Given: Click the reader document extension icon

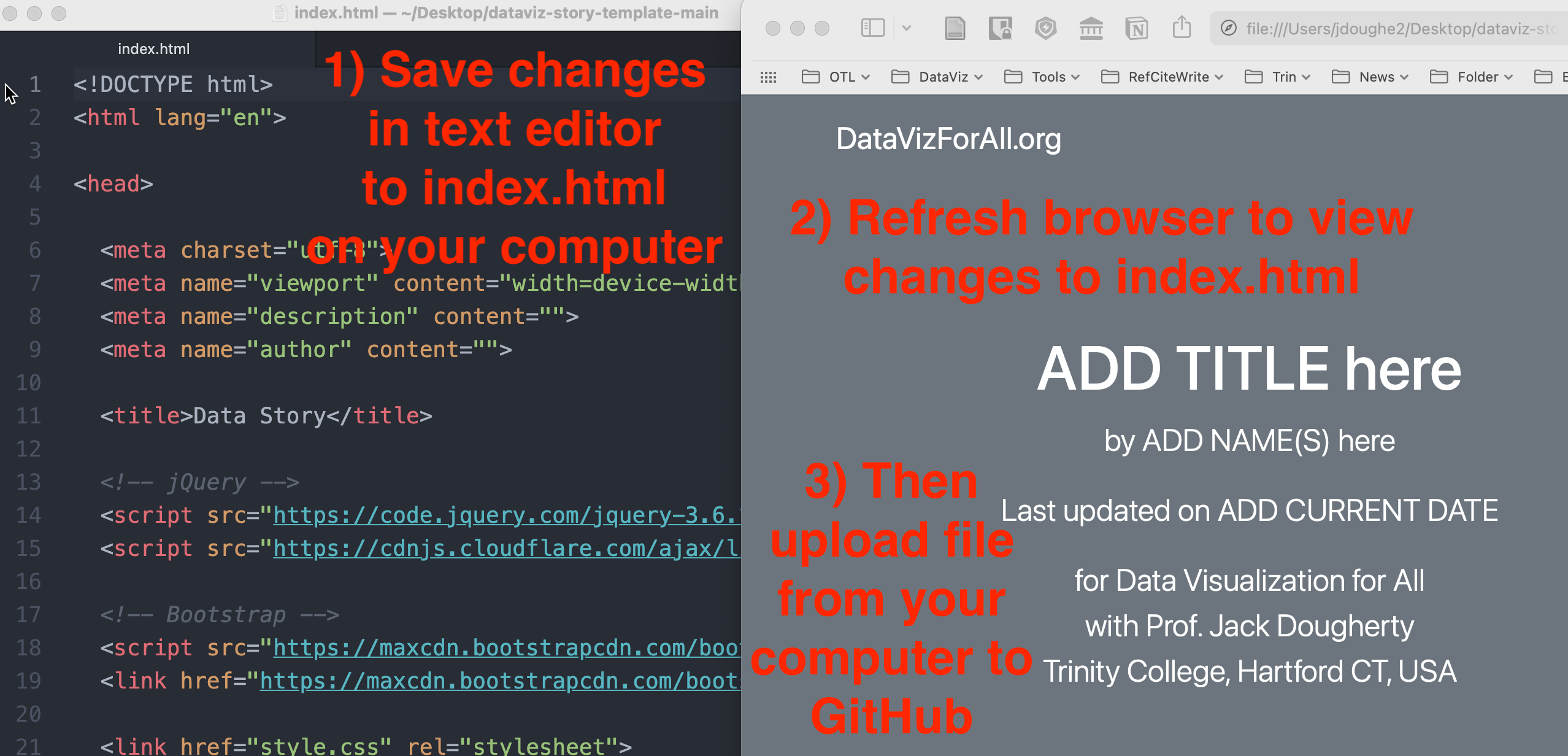Looking at the screenshot, I should [x=954, y=28].
